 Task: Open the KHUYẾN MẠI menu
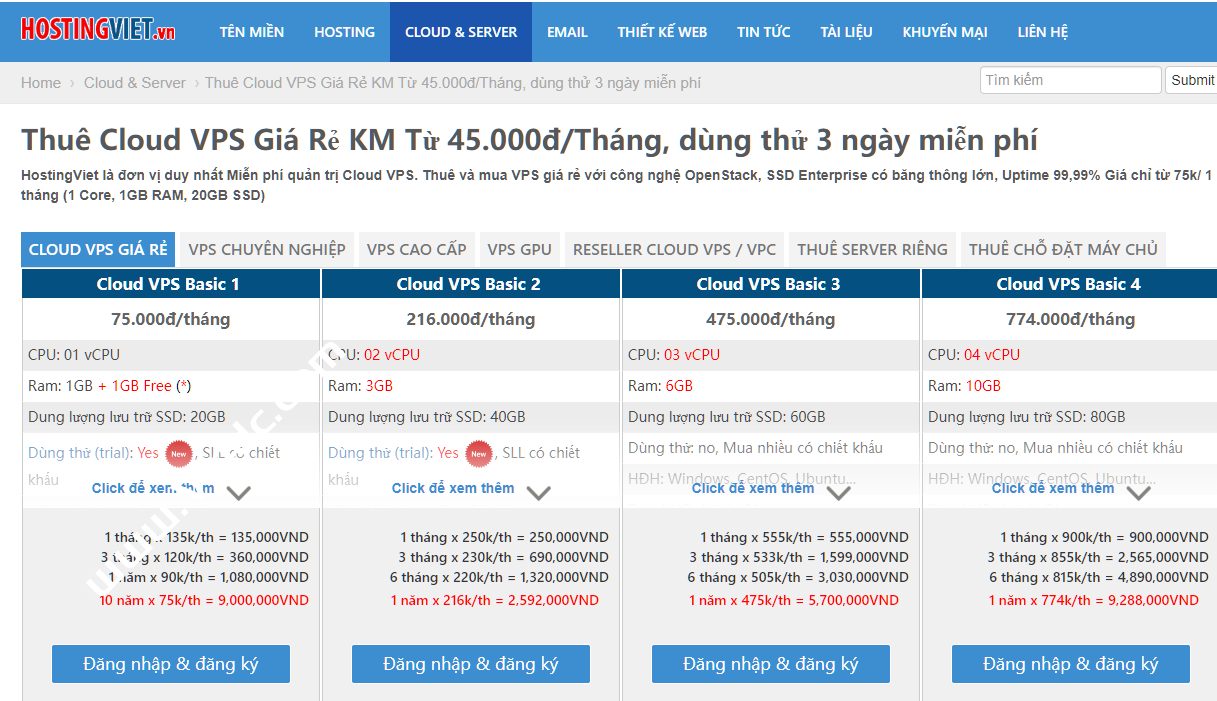[944, 31]
